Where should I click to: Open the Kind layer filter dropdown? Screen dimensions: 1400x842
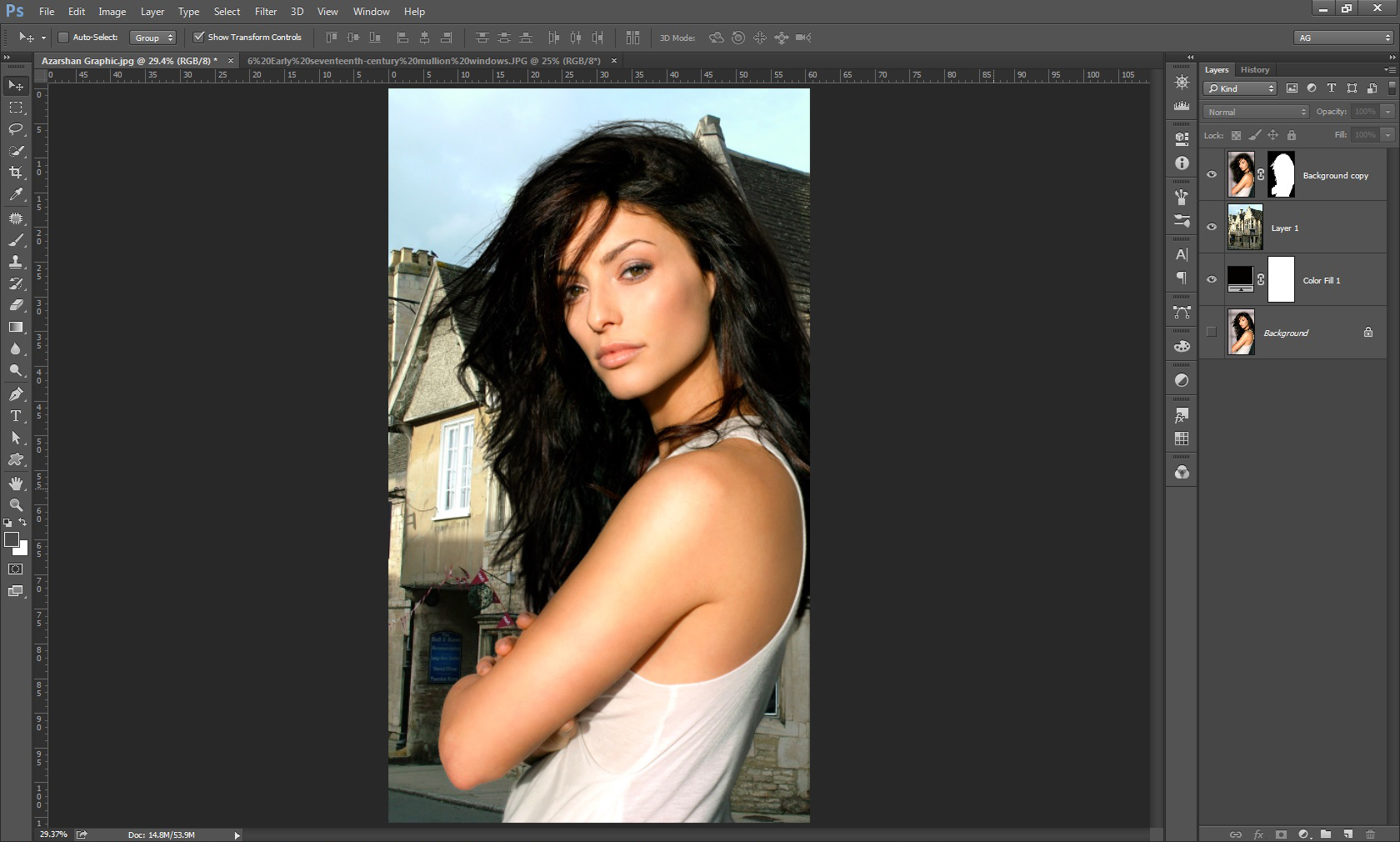pos(1240,88)
